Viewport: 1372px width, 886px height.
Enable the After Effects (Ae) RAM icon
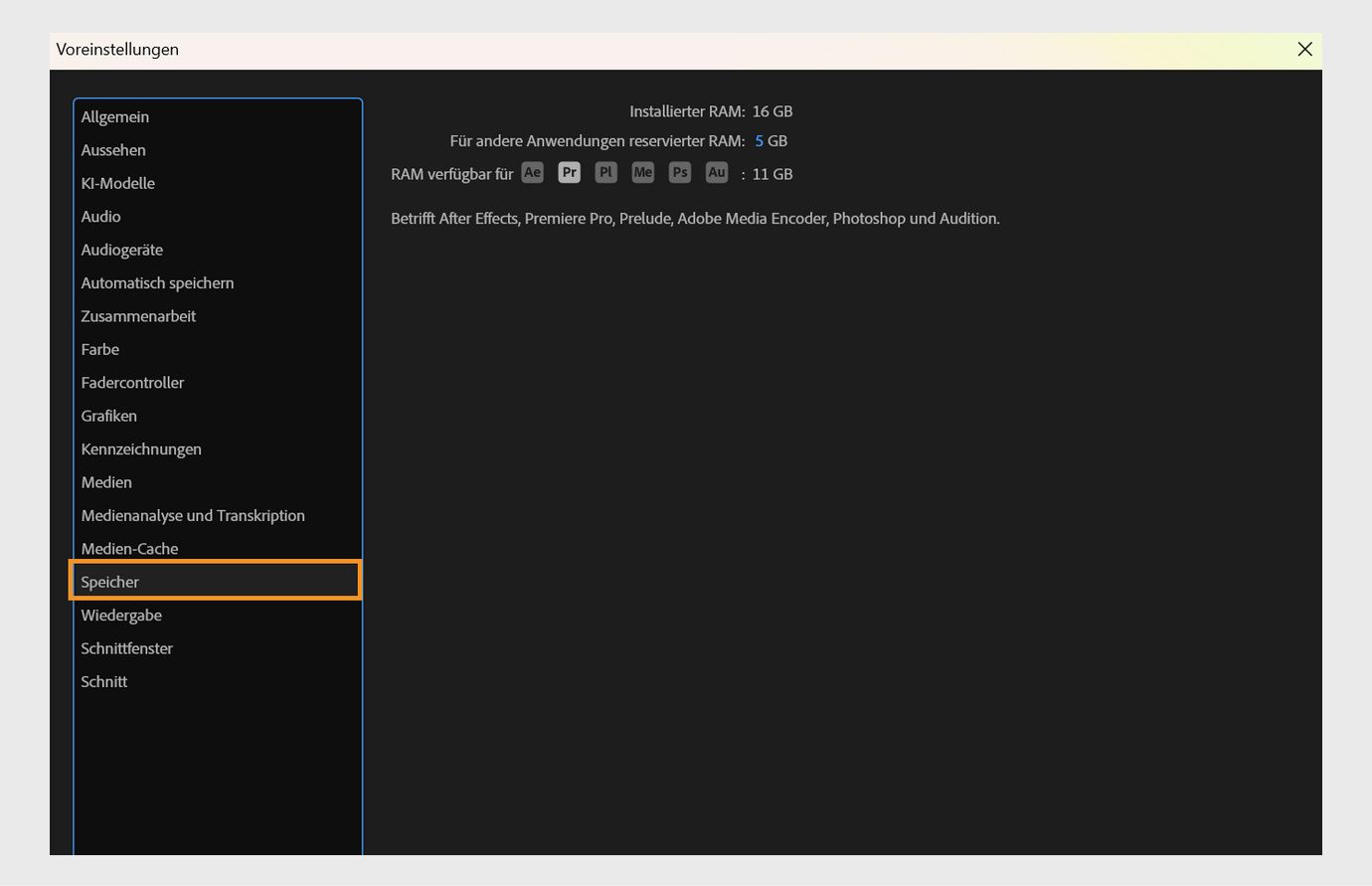[x=532, y=172]
